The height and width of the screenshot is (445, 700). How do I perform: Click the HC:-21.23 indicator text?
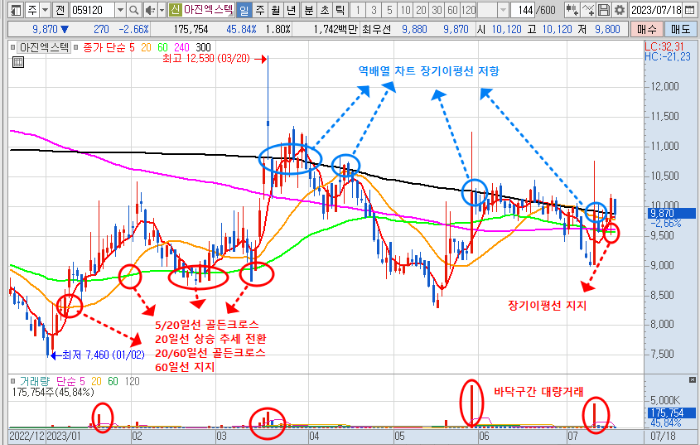tap(667, 57)
